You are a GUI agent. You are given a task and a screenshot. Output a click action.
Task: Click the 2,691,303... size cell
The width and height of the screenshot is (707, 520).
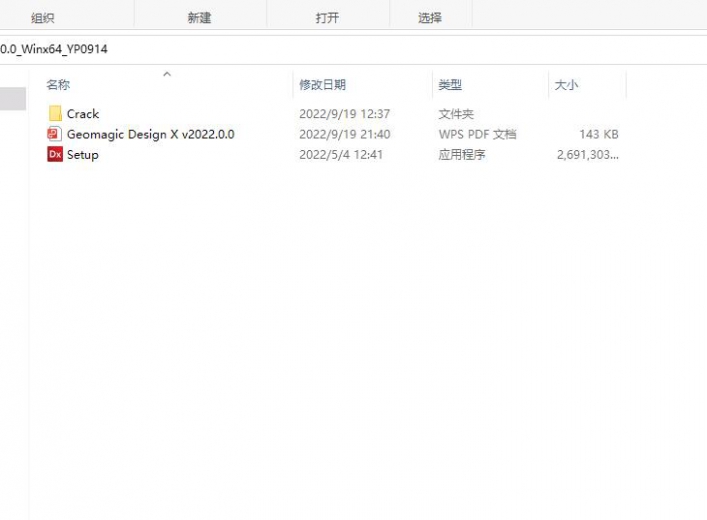[588, 155]
